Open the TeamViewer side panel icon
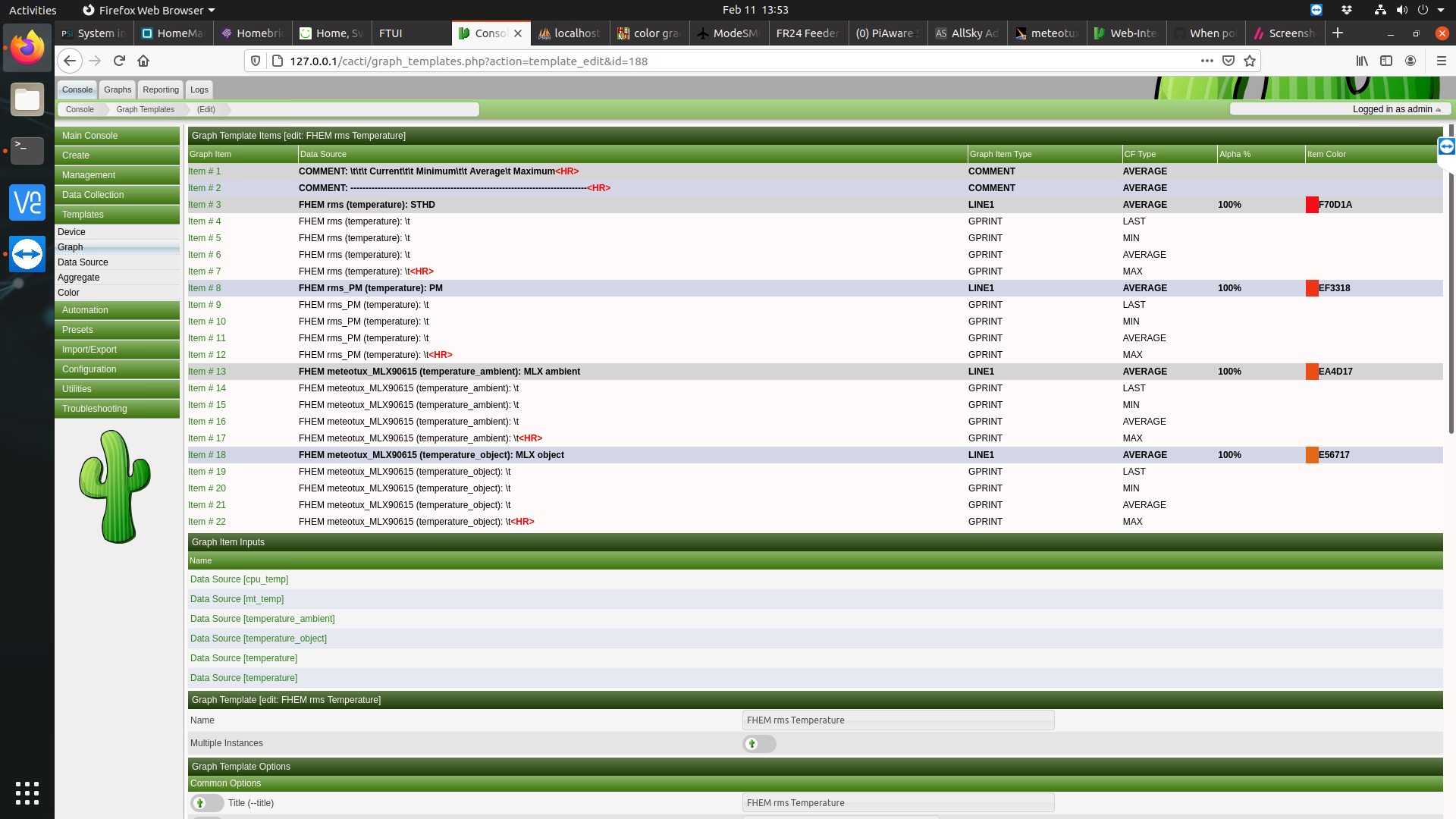The width and height of the screenshot is (1456, 819). pyautogui.click(x=1447, y=146)
